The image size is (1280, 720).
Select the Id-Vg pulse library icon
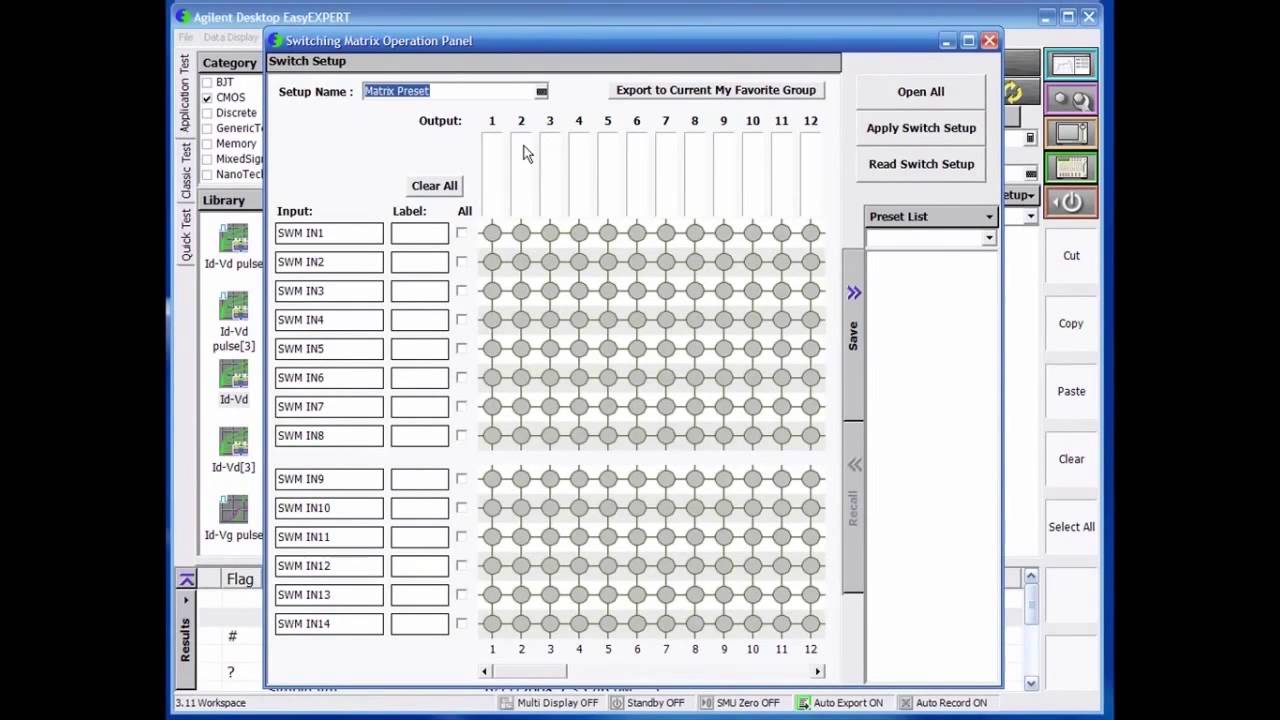[233, 510]
